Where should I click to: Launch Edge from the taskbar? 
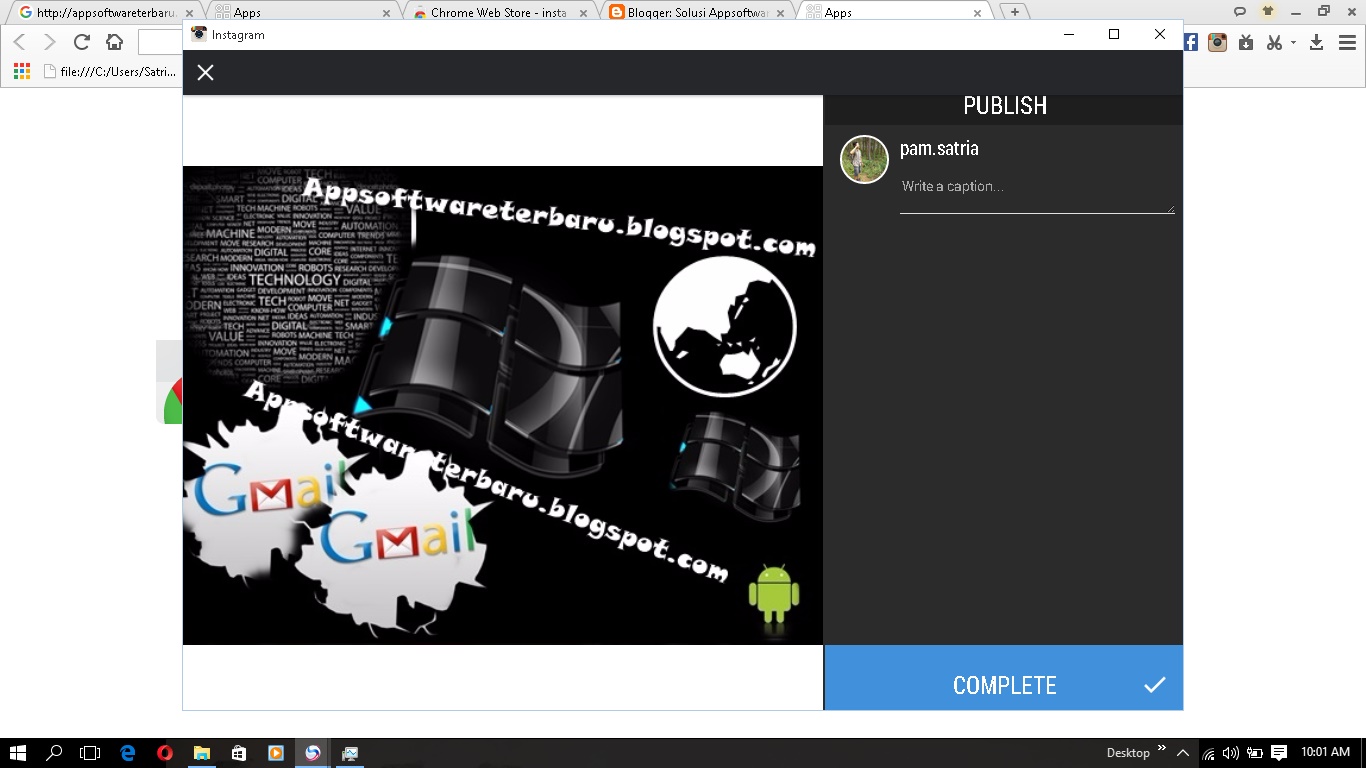[x=128, y=753]
